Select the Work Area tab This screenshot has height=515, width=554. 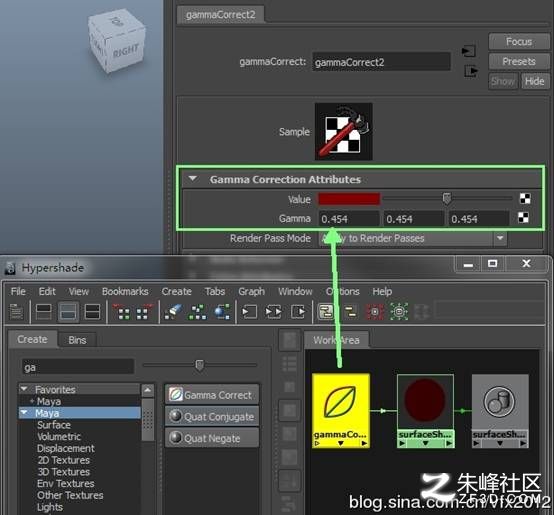point(336,340)
